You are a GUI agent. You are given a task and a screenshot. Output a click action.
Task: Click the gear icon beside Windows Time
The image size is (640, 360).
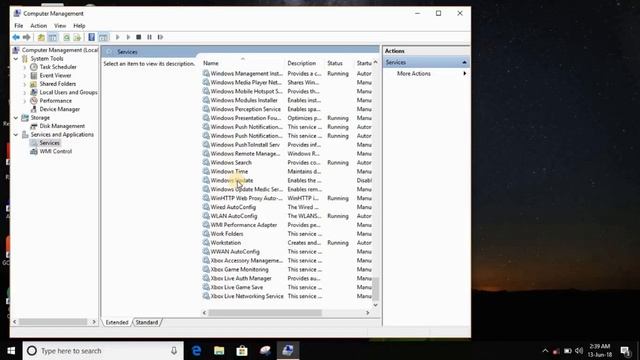pyautogui.click(x=206, y=171)
